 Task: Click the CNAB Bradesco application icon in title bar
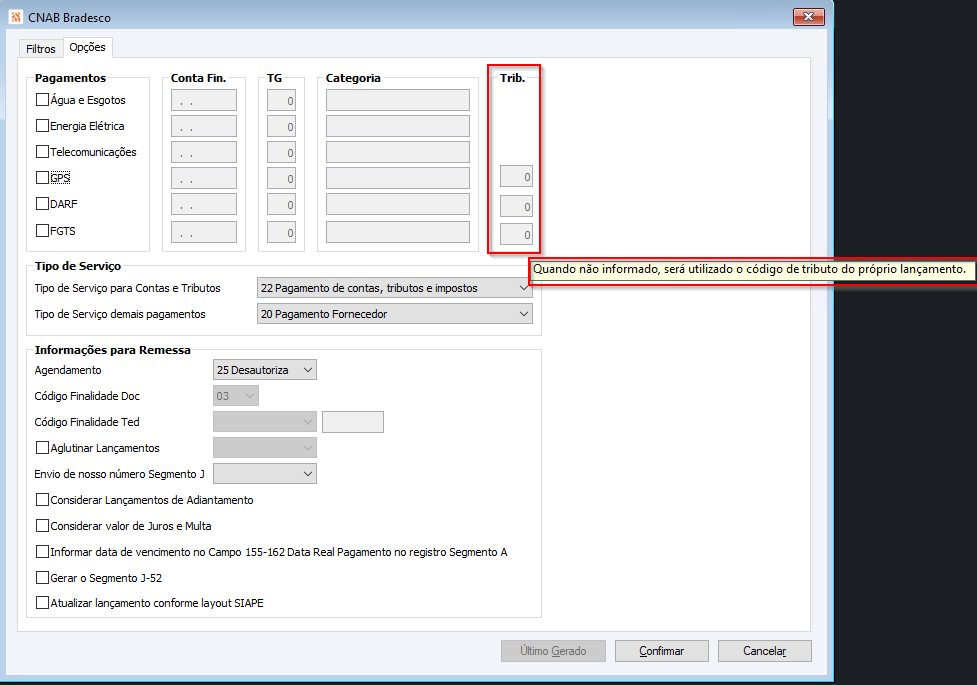pyautogui.click(x=16, y=17)
